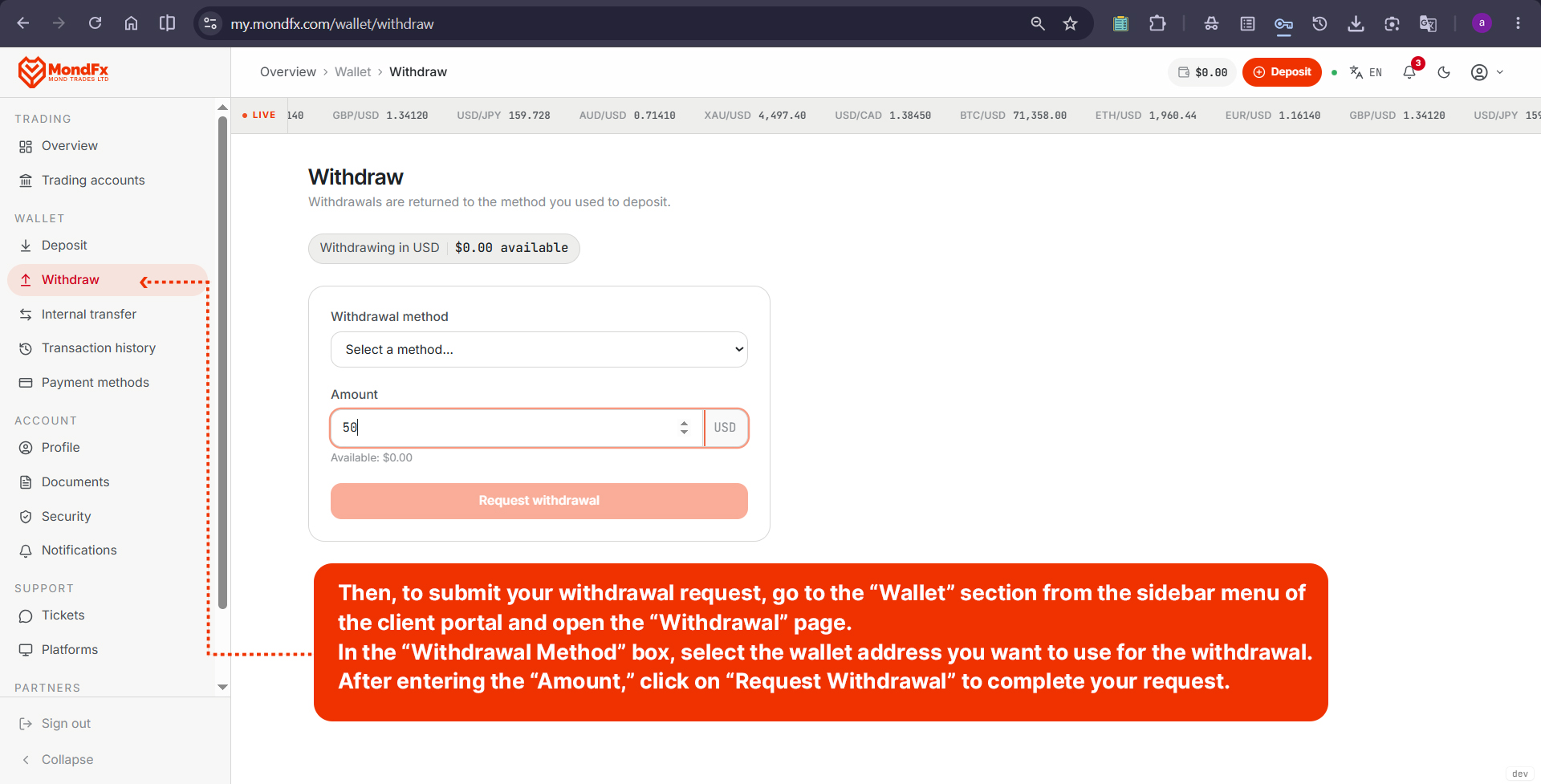Click the red Deposit button

point(1282,72)
